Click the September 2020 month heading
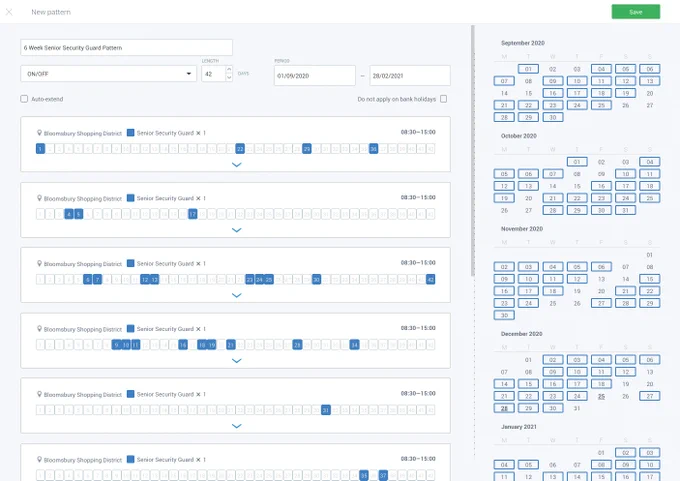This screenshot has height=481, width=680. (523, 43)
